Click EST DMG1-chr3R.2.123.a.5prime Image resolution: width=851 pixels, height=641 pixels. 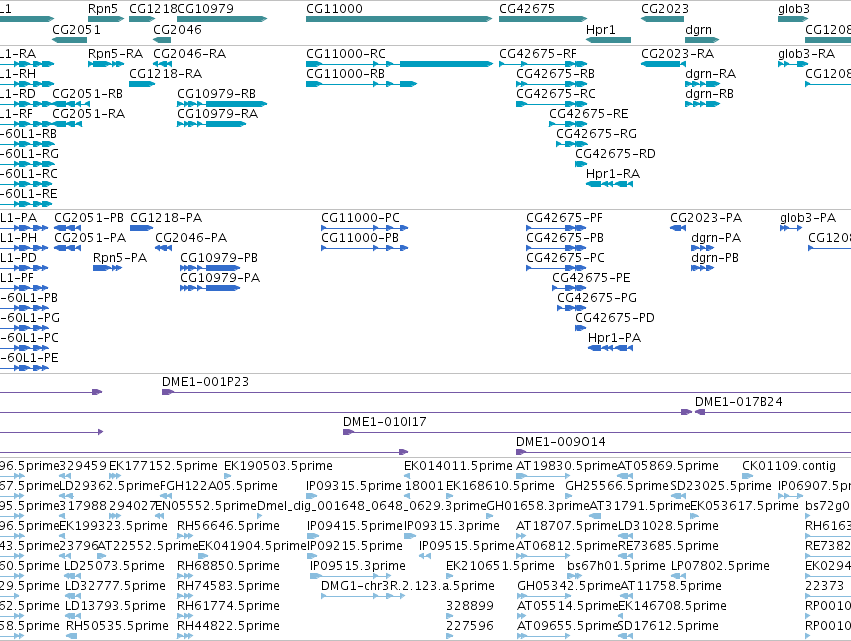[x=408, y=586]
